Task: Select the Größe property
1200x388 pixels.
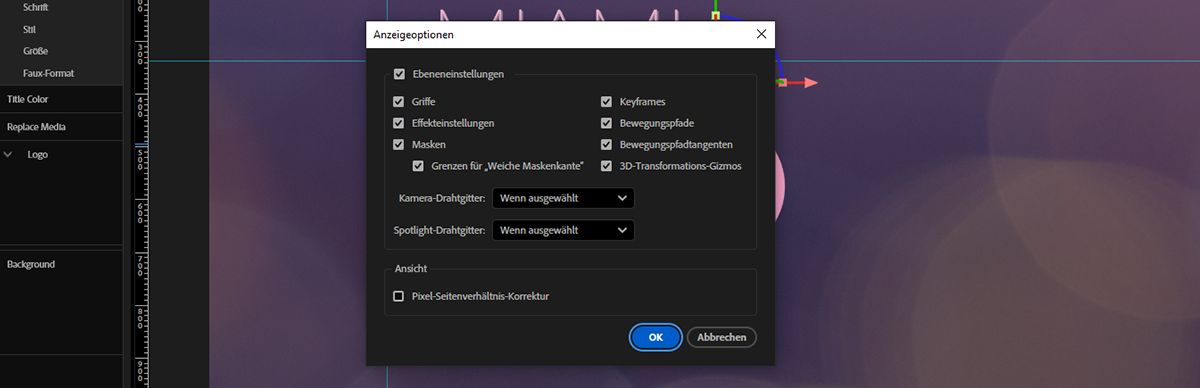Action: point(36,51)
